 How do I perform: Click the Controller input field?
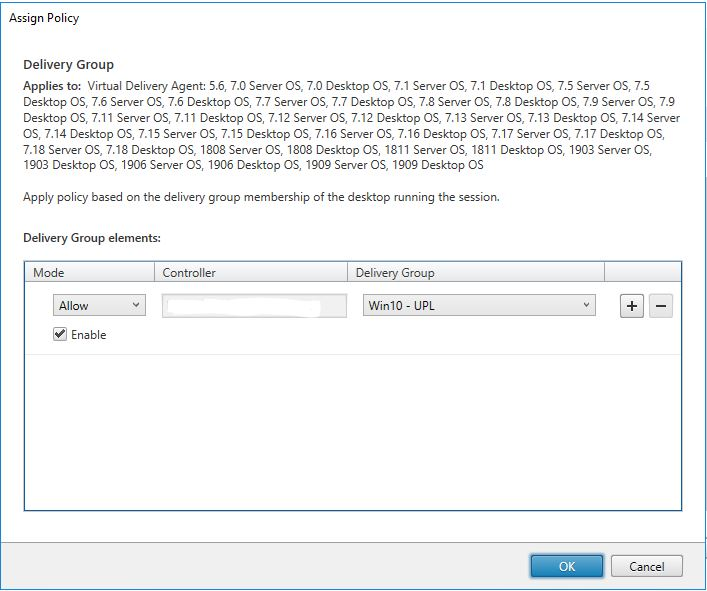coord(254,306)
